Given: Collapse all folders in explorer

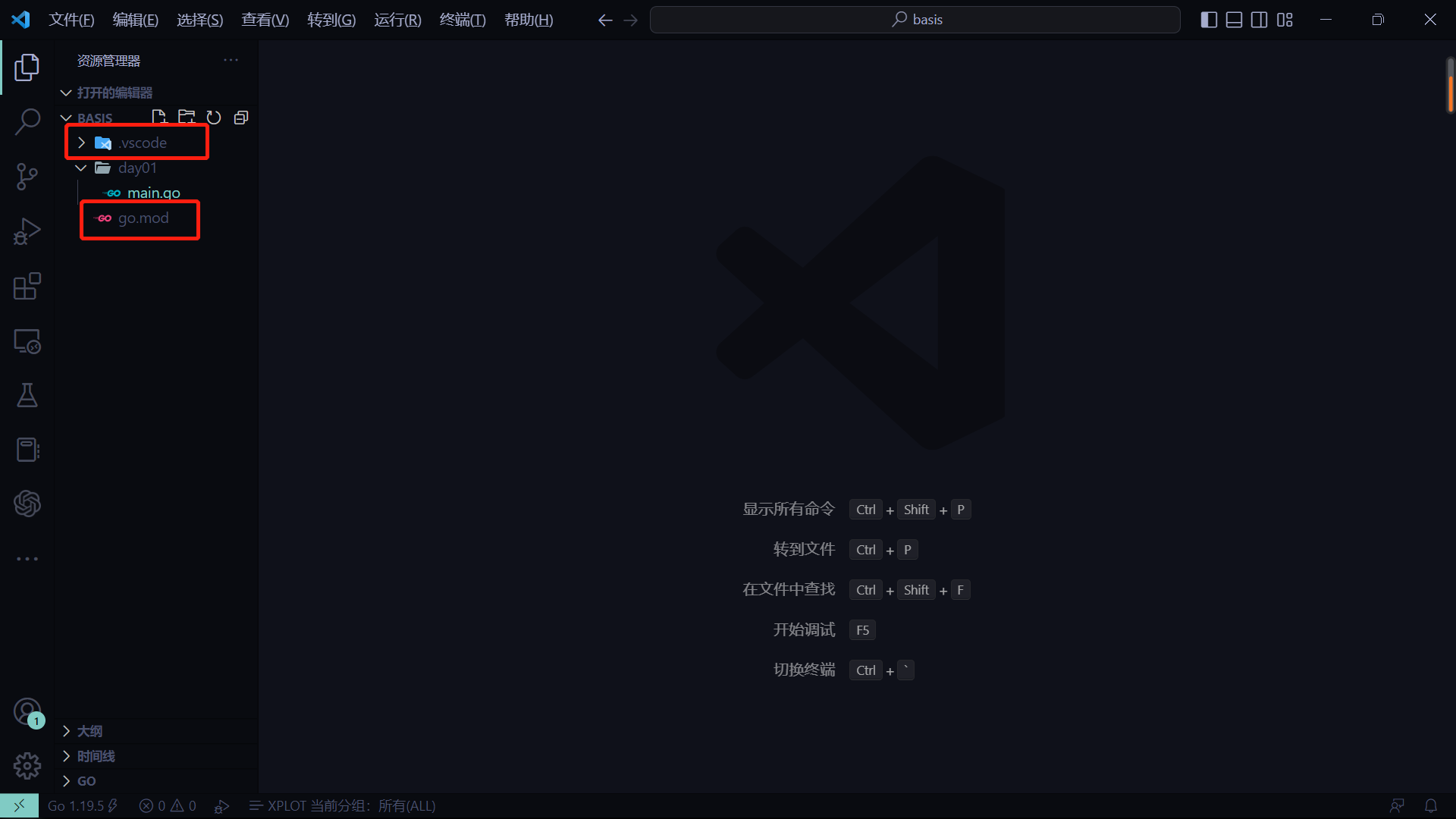Looking at the screenshot, I should pyautogui.click(x=241, y=118).
